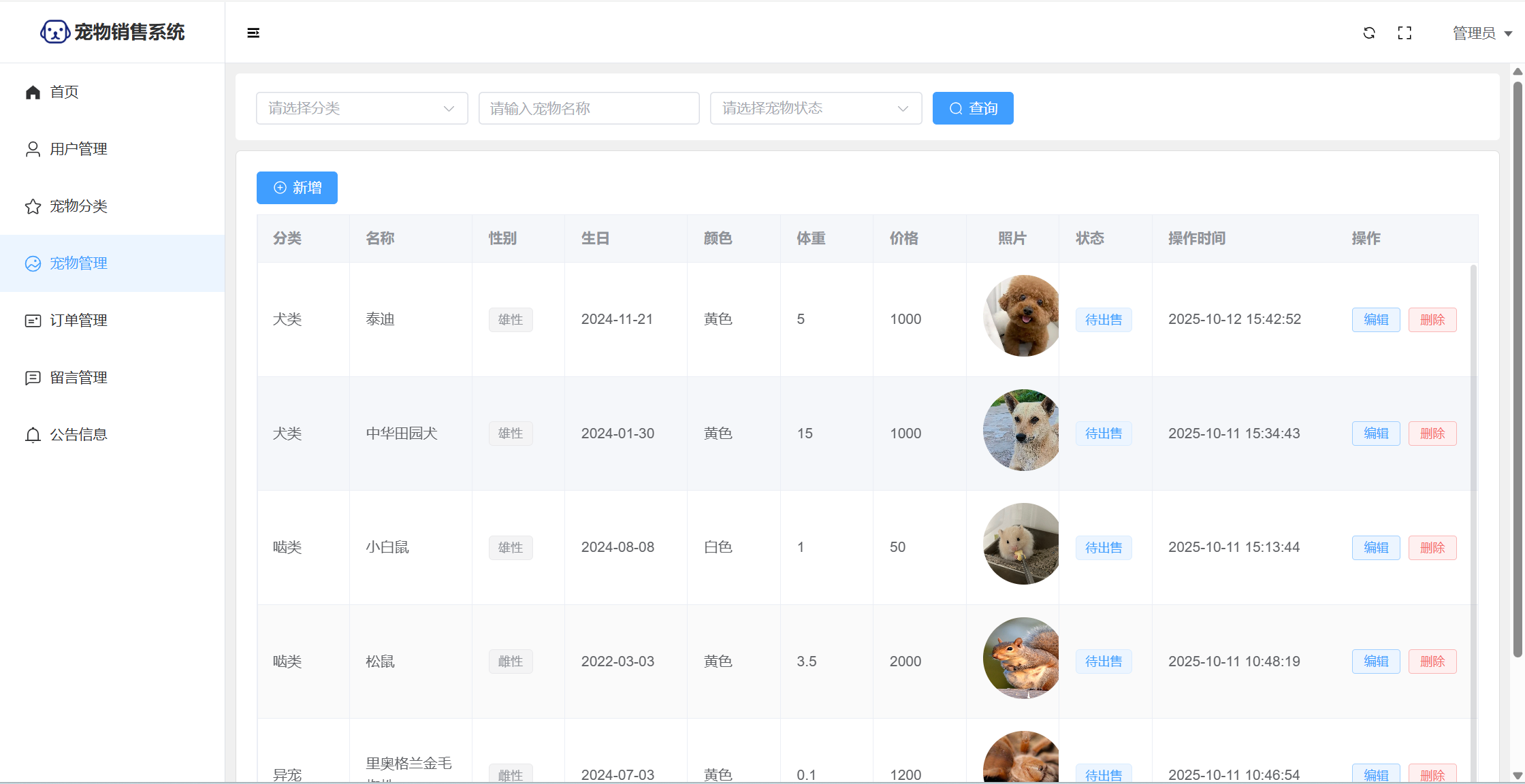Open 公告信息 announcements page
1525x784 pixels.
point(78,435)
